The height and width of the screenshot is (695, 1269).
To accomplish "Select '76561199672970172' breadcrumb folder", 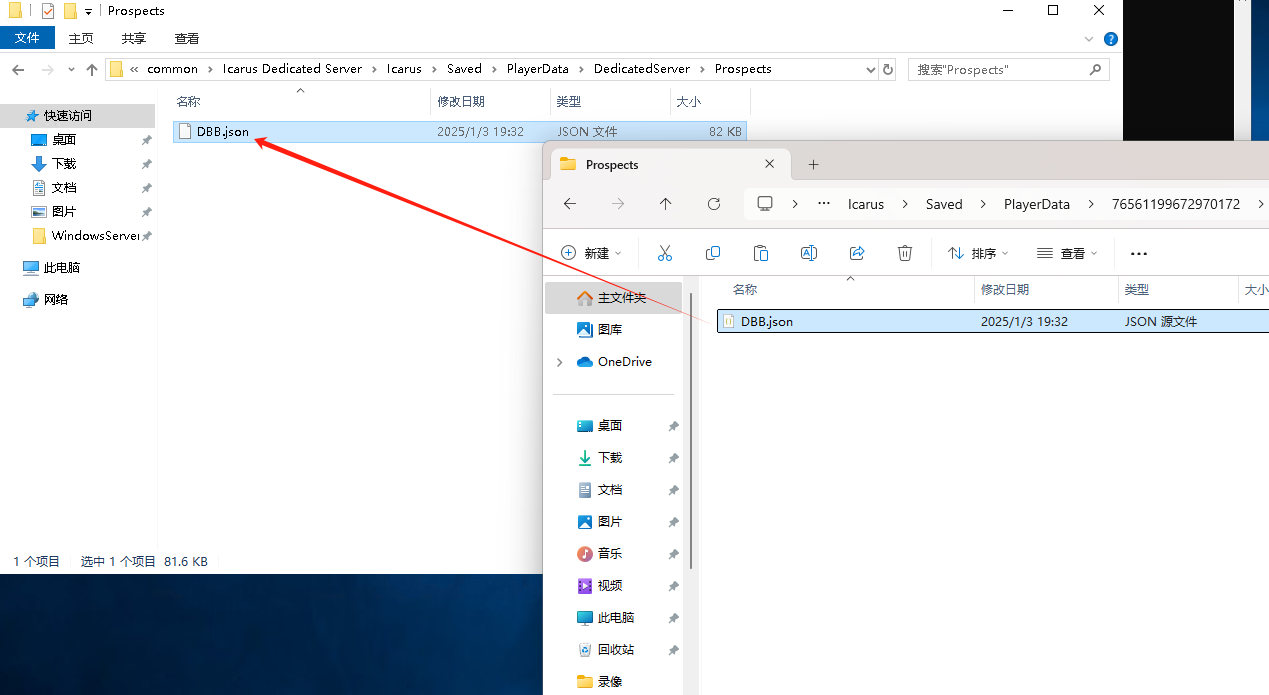I will [x=1176, y=204].
